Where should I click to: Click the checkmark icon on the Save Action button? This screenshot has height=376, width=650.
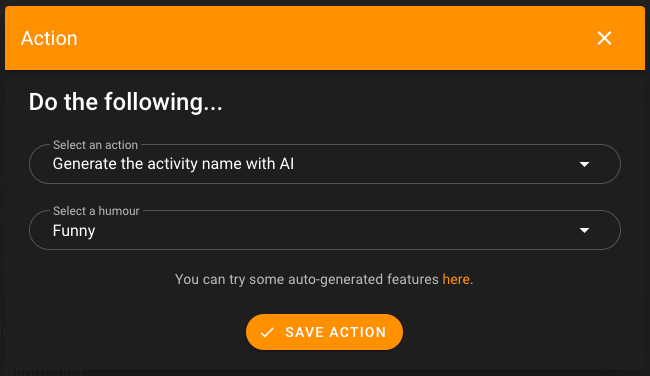coord(267,332)
